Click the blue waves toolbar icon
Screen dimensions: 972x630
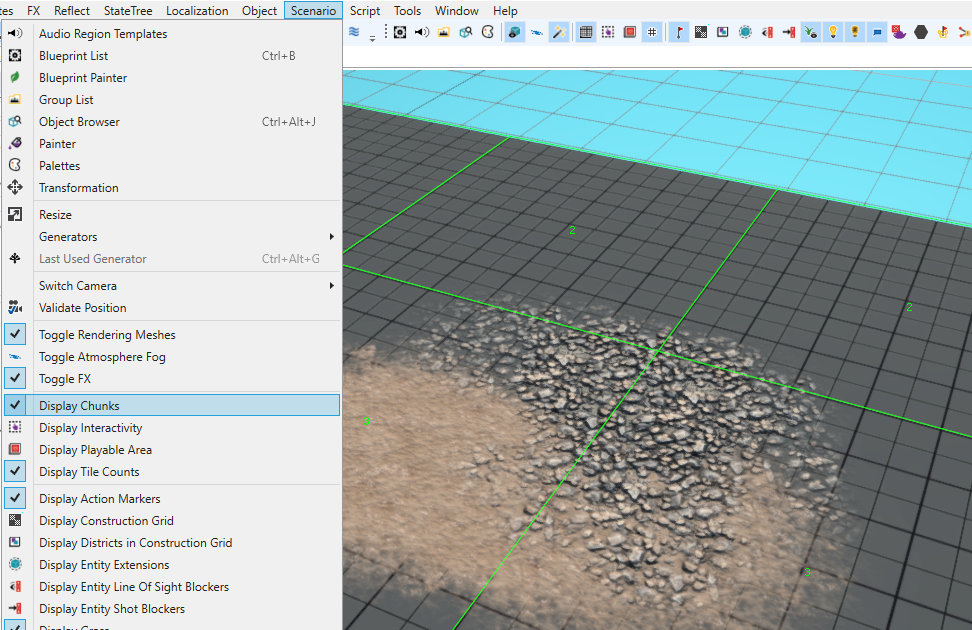point(354,32)
